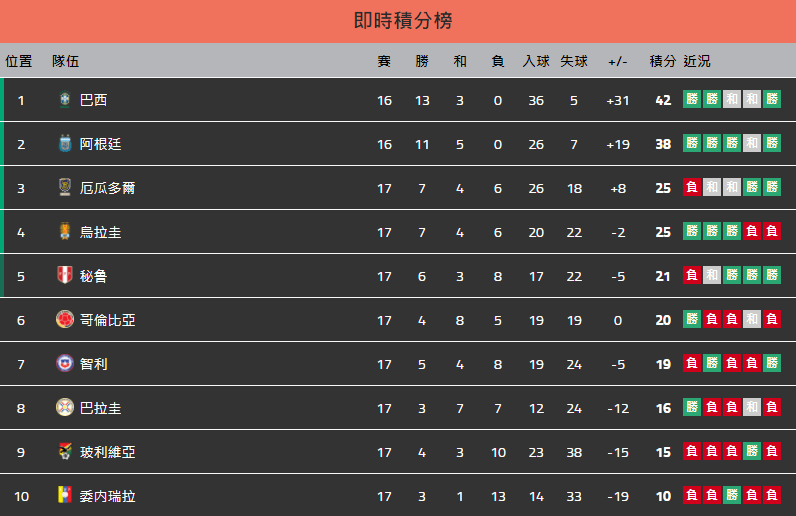This screenshot has width=796, height=516.
Task: Click the Bolivia team crest icon
Action: [64, 452]
